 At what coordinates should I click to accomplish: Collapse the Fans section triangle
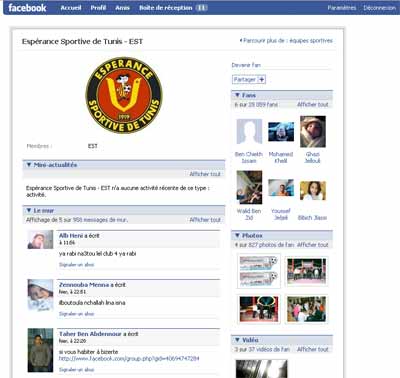pyautogui.click(x=237, y=95)
